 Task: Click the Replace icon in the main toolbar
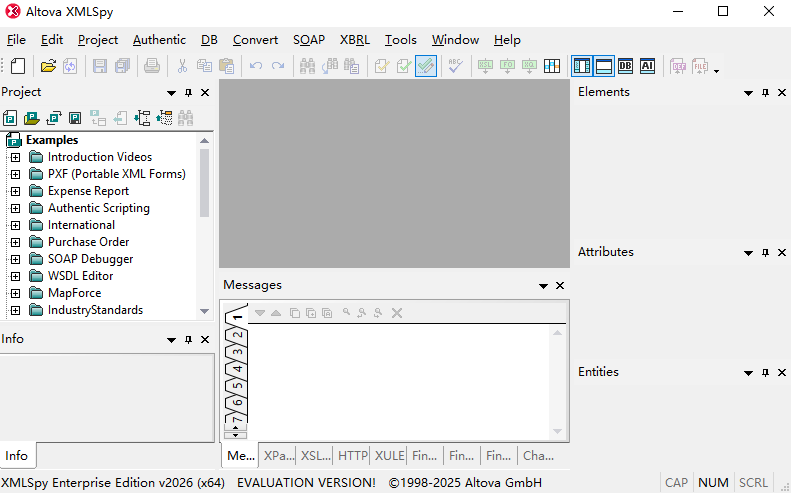pos(329,66)
